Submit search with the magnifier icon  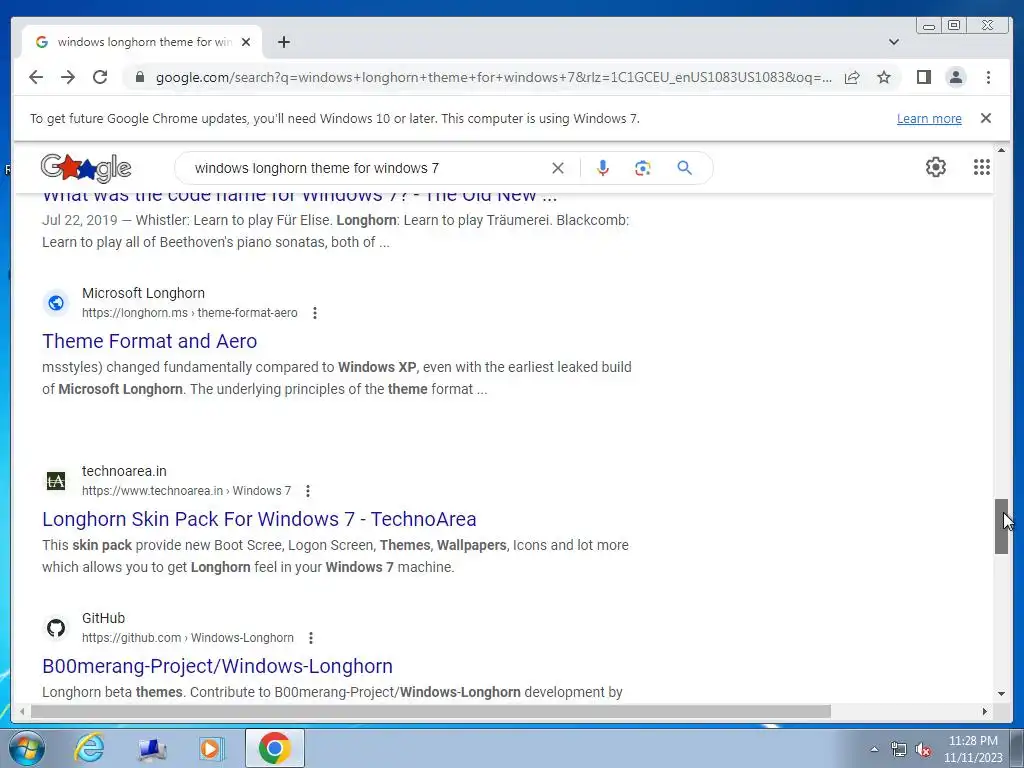tap(684, 168)
